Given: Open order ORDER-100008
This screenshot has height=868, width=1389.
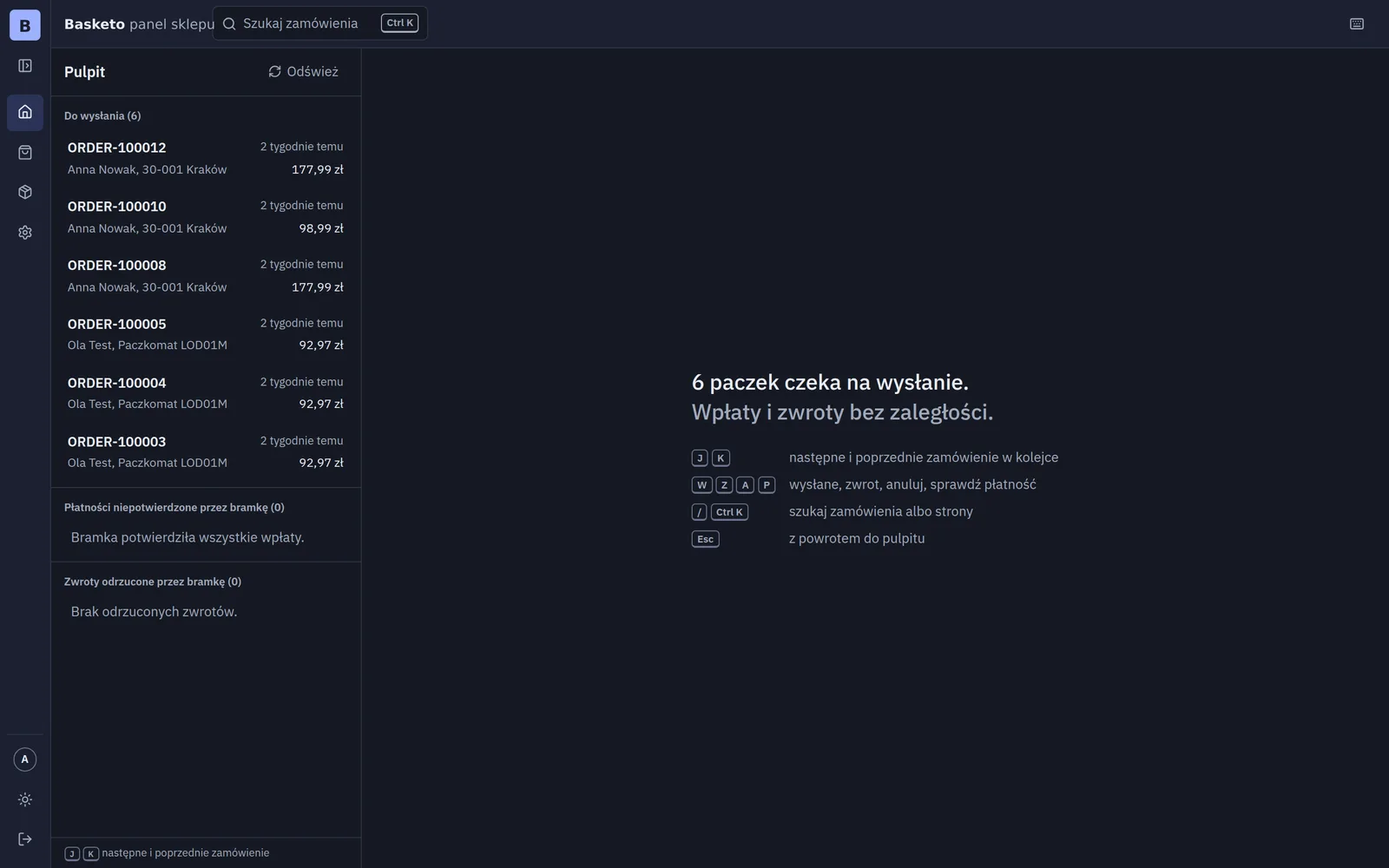Looking at the screenshot, I should click(206, 276).
